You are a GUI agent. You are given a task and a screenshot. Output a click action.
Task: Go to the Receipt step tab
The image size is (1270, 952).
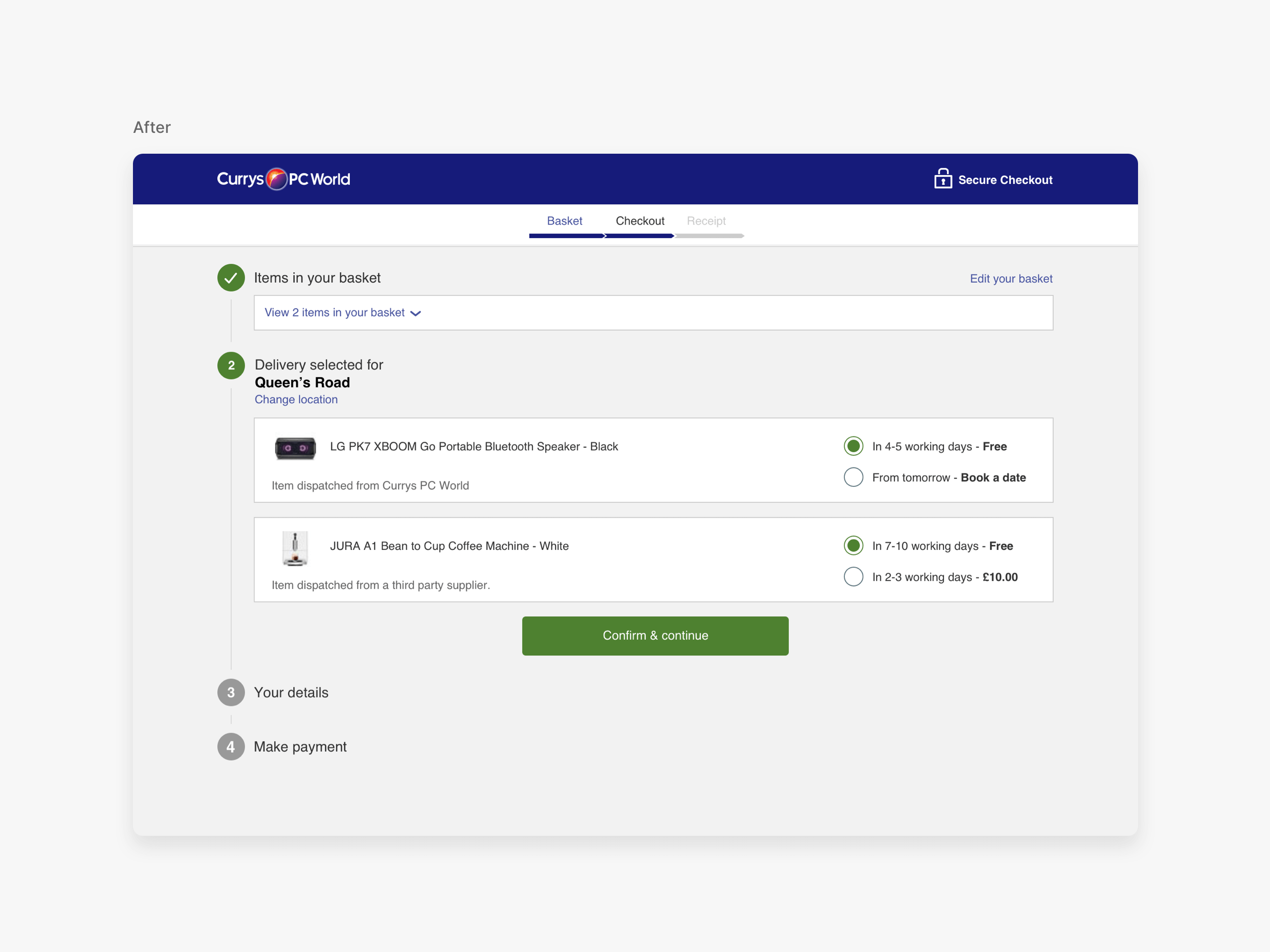pos(706,221)
